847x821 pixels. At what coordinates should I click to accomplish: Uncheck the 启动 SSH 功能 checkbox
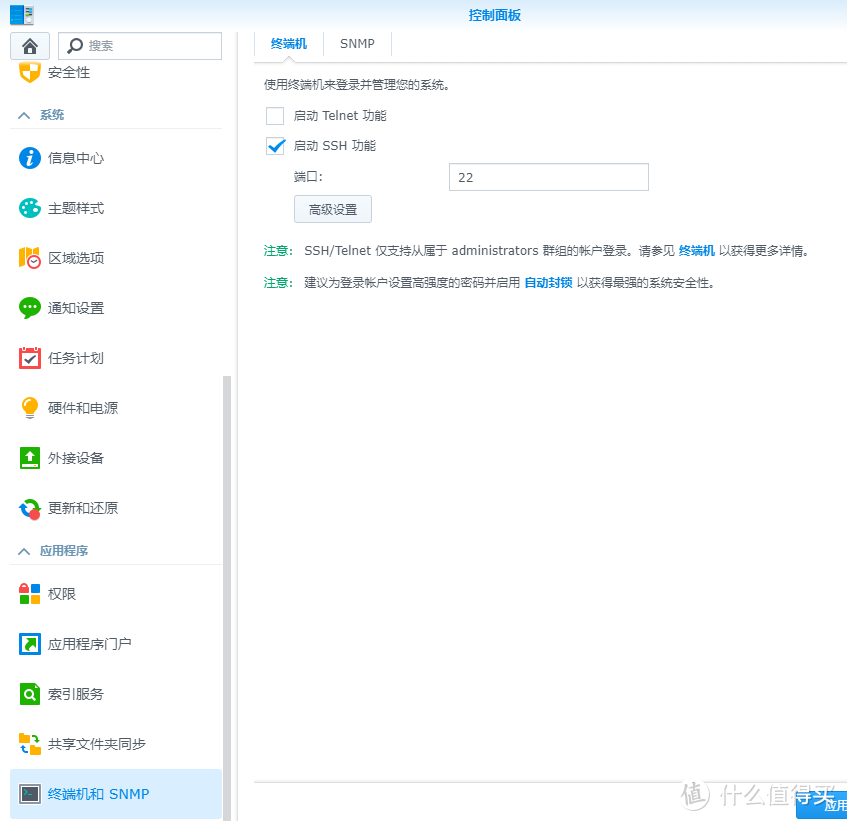[275, 146]
